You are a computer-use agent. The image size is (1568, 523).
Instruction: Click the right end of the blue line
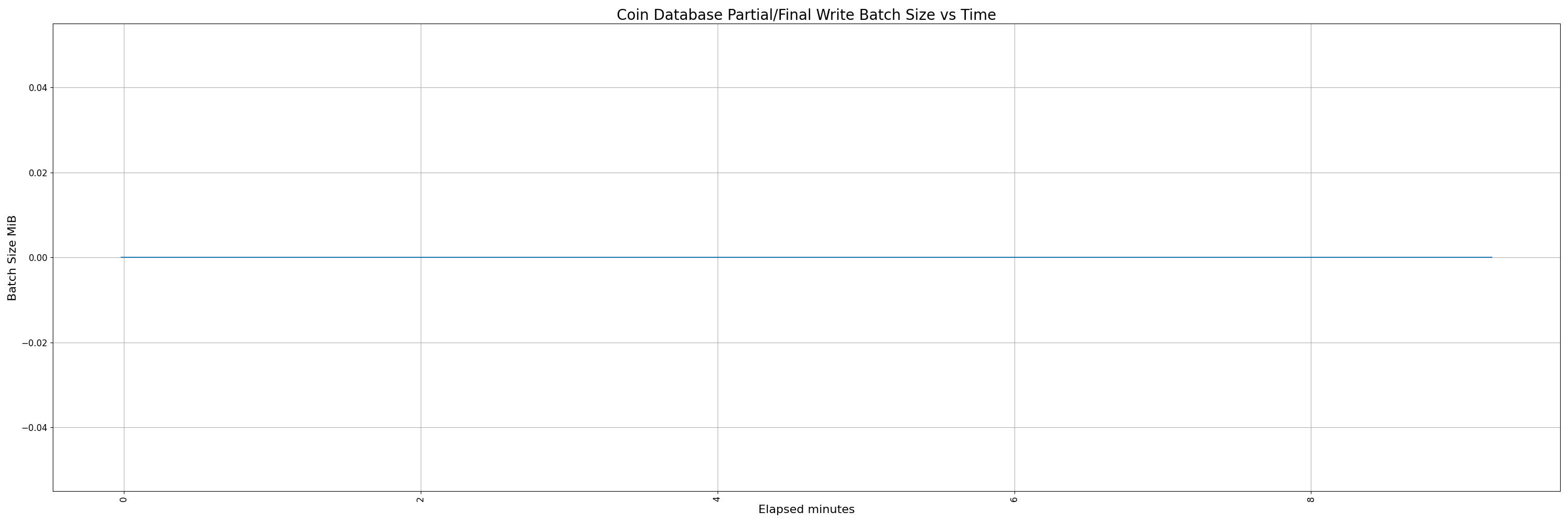click(1491, 257)
